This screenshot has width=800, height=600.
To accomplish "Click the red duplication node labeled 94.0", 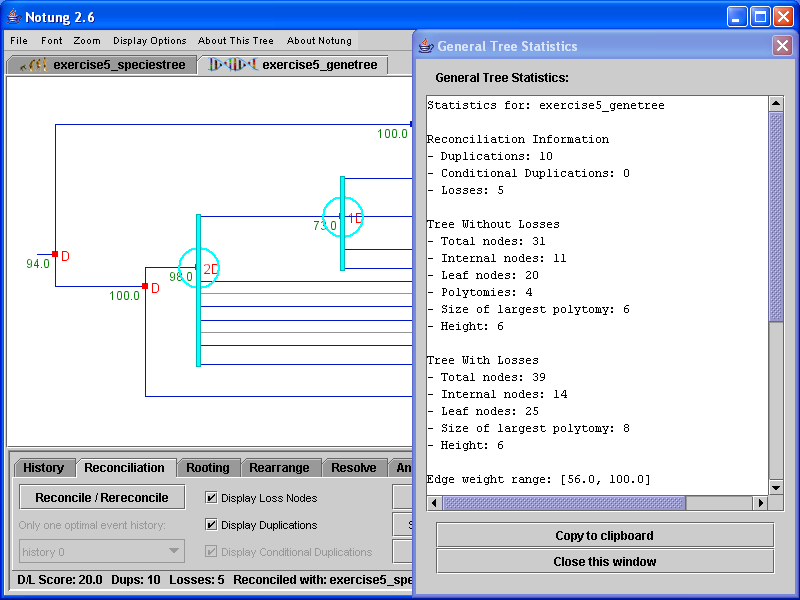I will [x=55, y=255].
